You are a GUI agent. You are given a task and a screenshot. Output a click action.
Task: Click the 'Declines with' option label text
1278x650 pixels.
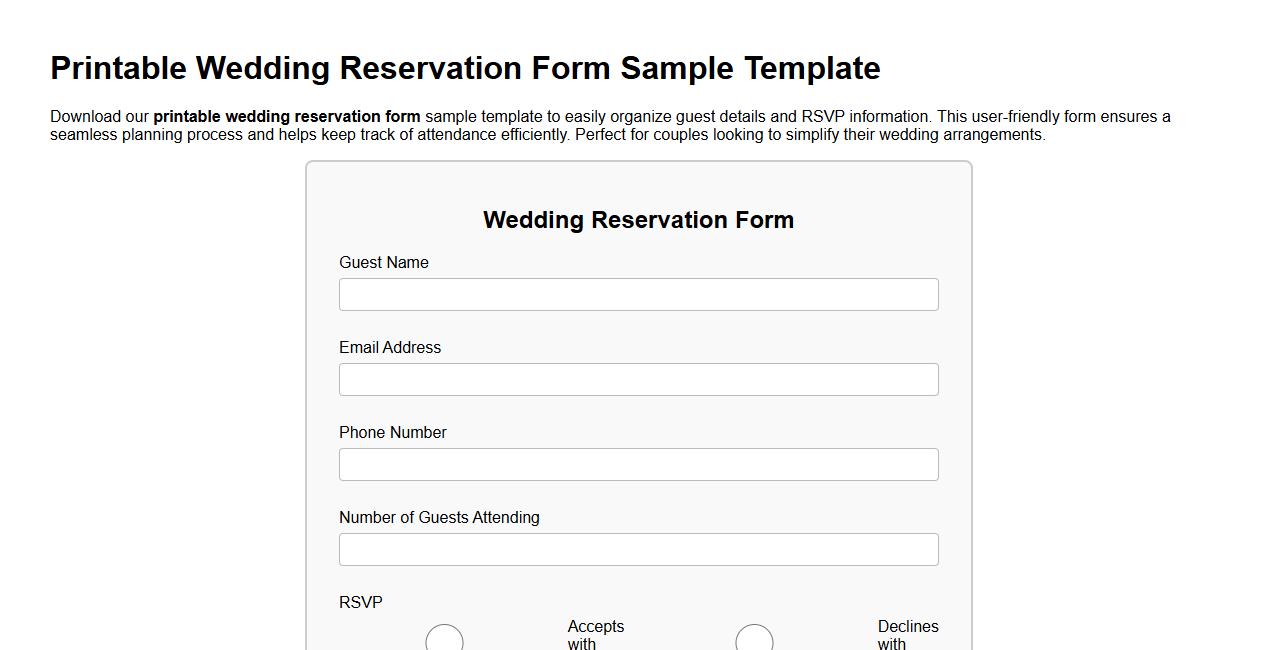(908, 634)
